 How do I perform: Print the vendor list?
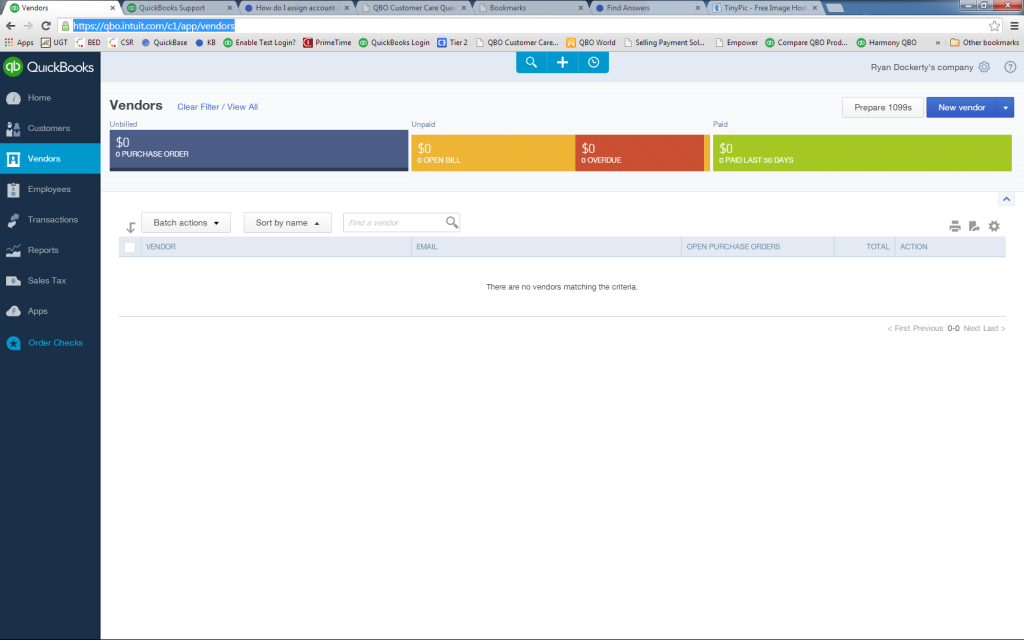click(955, 226)
